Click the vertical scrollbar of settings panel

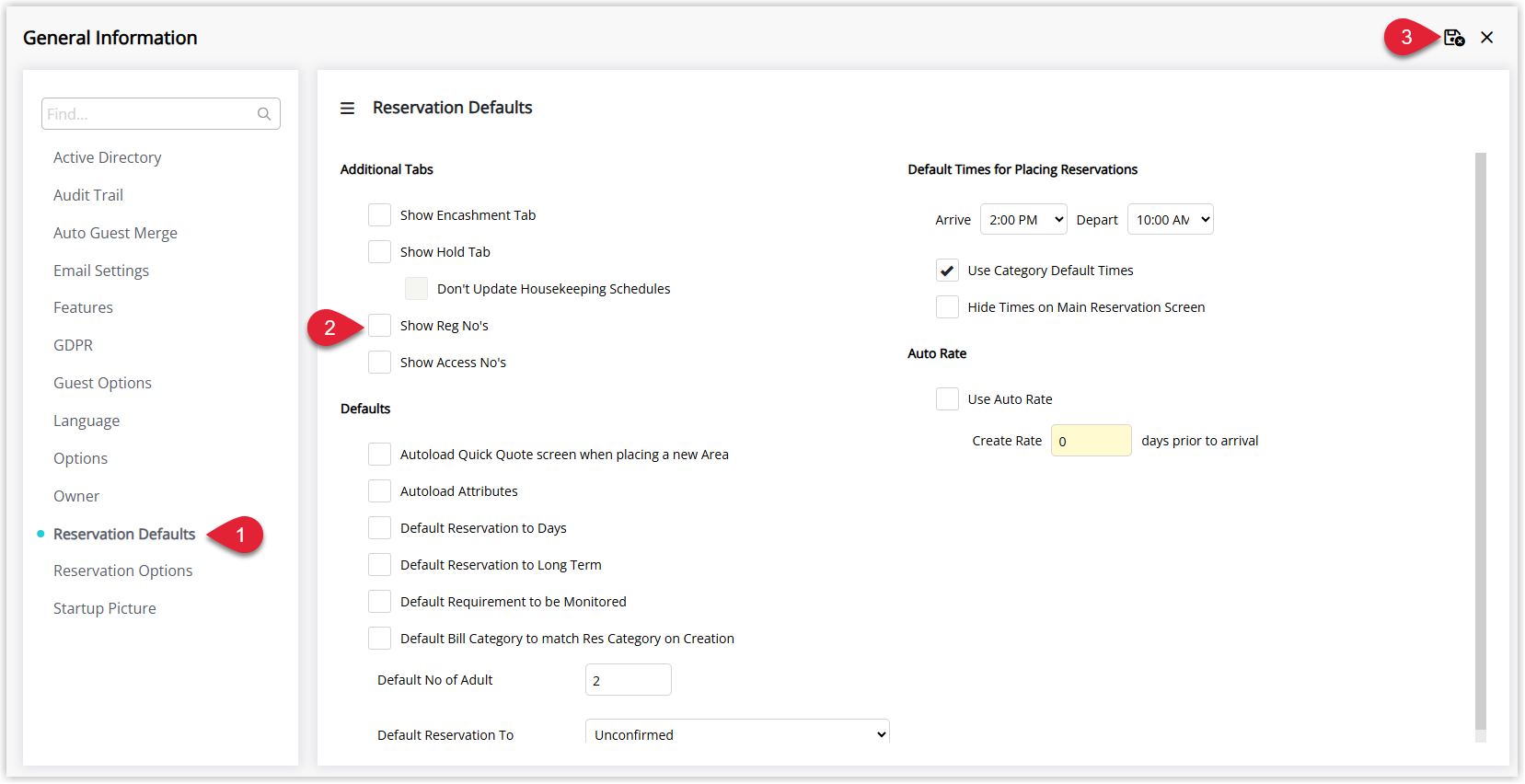point(1480,442)
